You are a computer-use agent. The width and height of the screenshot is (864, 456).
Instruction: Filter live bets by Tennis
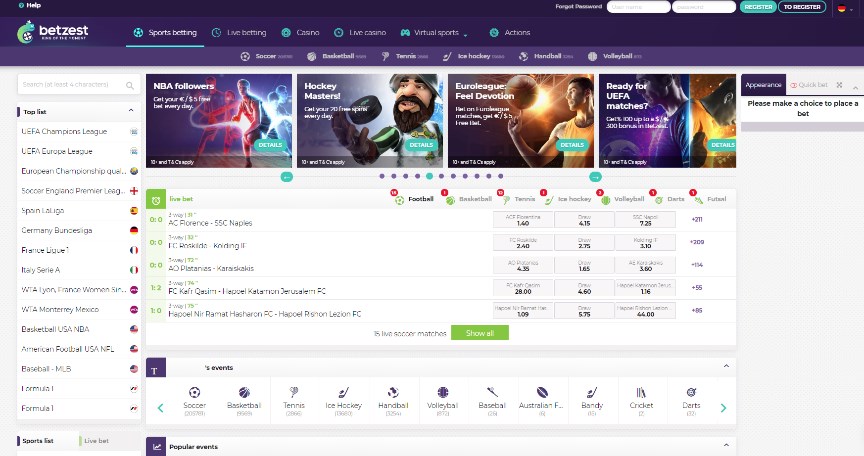tap(519, 199)
